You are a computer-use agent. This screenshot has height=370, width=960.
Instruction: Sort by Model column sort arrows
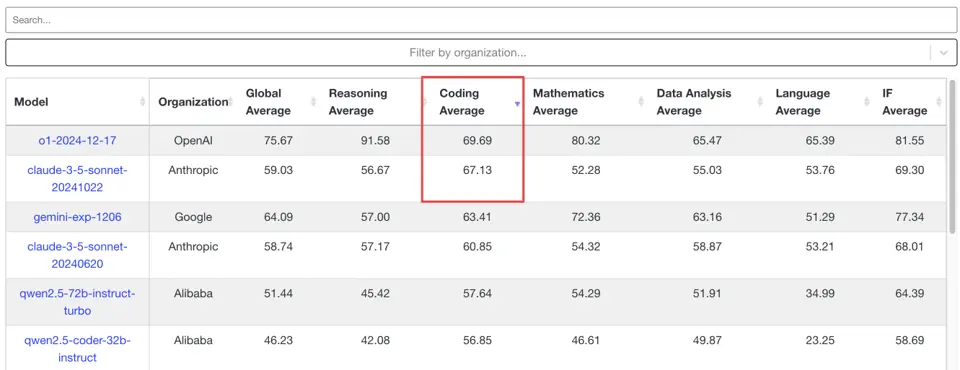(143, 102)
